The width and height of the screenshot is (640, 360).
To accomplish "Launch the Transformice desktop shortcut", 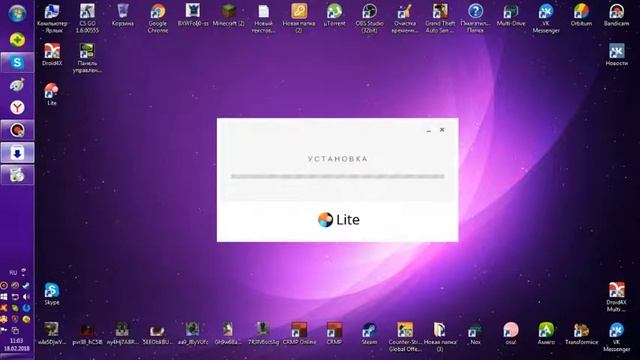I will (581, 333).
